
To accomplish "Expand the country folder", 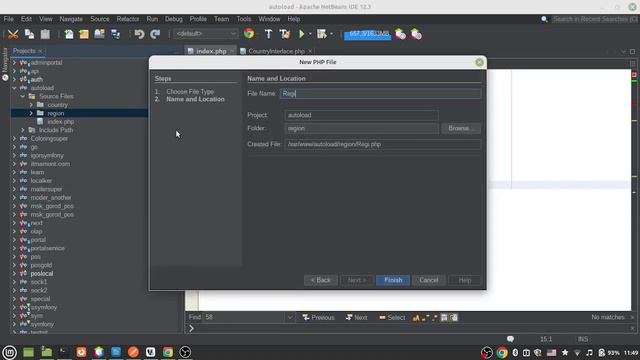I will click(31, 105).
